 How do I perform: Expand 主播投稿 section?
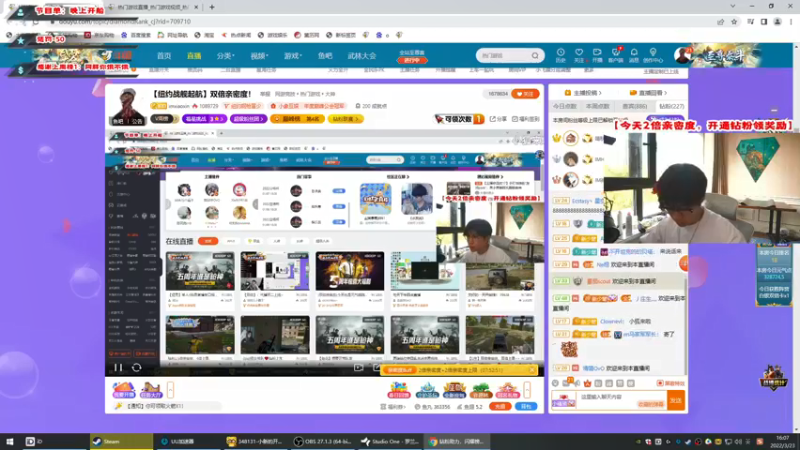tap(583, 93)
